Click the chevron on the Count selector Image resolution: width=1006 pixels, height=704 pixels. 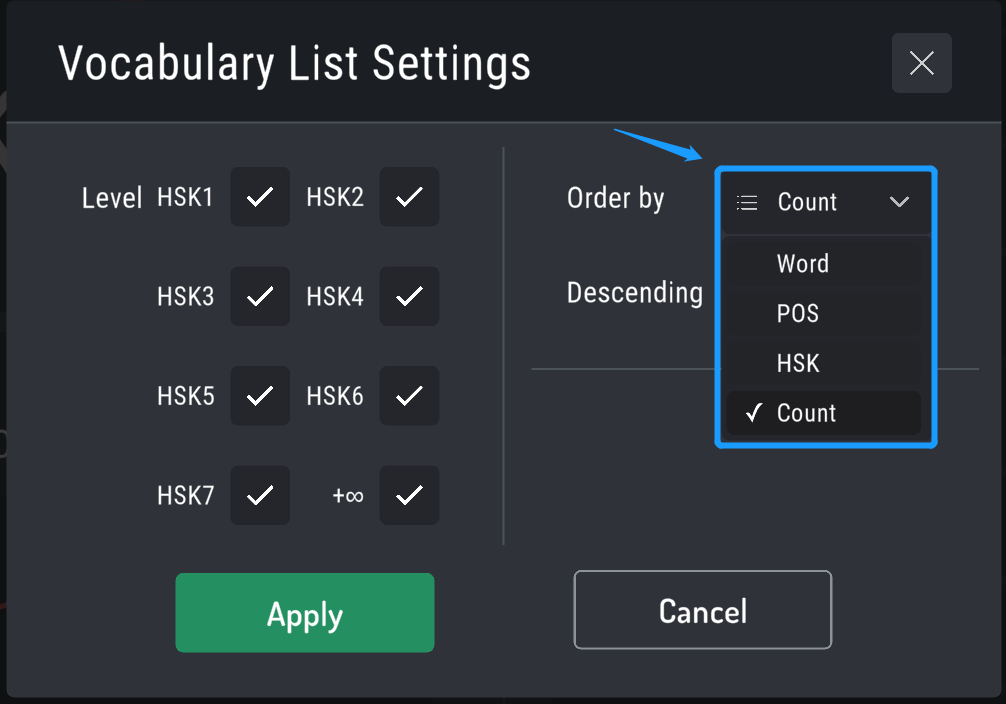tap(901, 202)
